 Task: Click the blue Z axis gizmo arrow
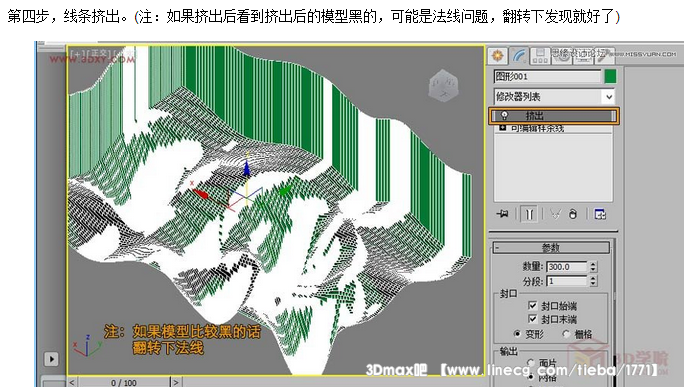tap(247, 168)
